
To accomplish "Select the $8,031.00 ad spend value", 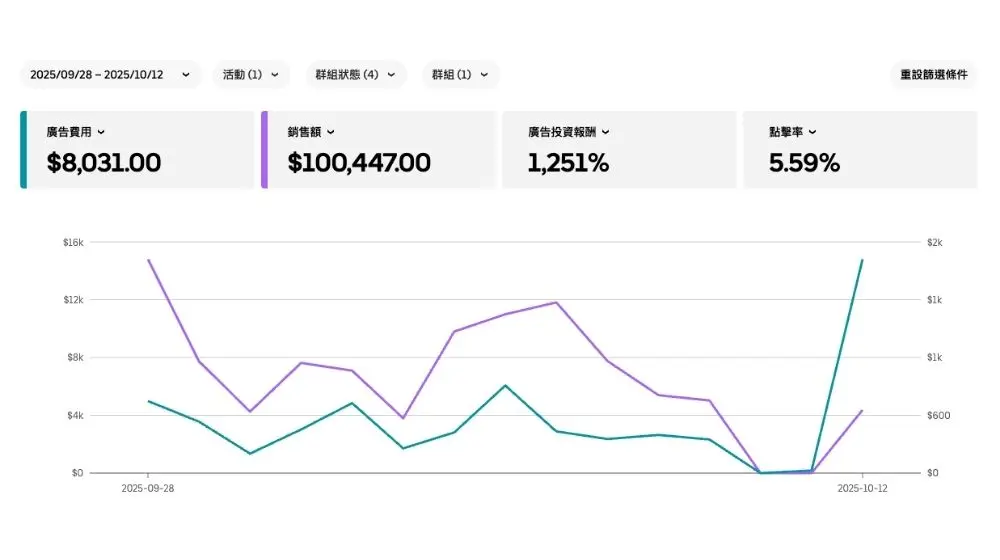I will [104, 163].
